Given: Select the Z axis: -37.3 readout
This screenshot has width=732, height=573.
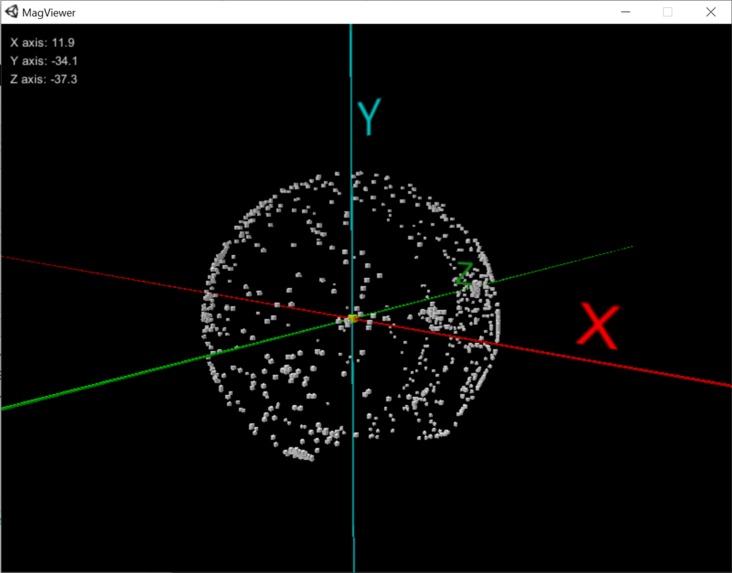Looking at the screenshot, I should 44,79.
